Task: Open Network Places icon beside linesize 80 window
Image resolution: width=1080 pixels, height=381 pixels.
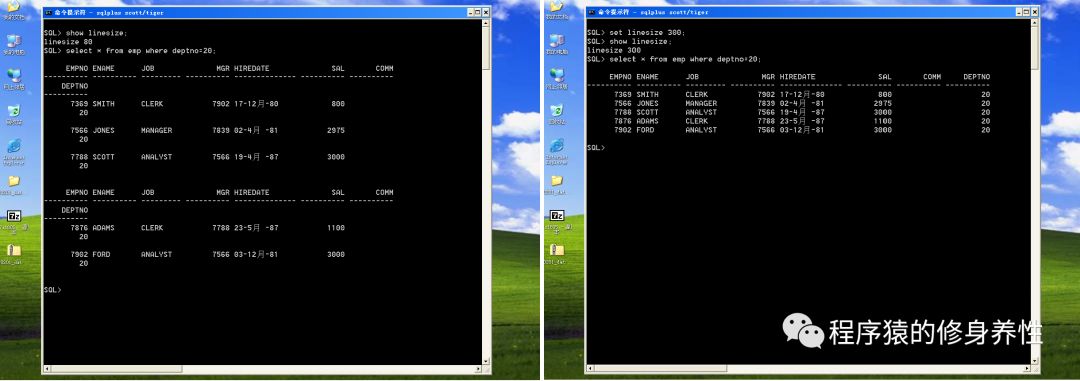Action: [14, 75]
